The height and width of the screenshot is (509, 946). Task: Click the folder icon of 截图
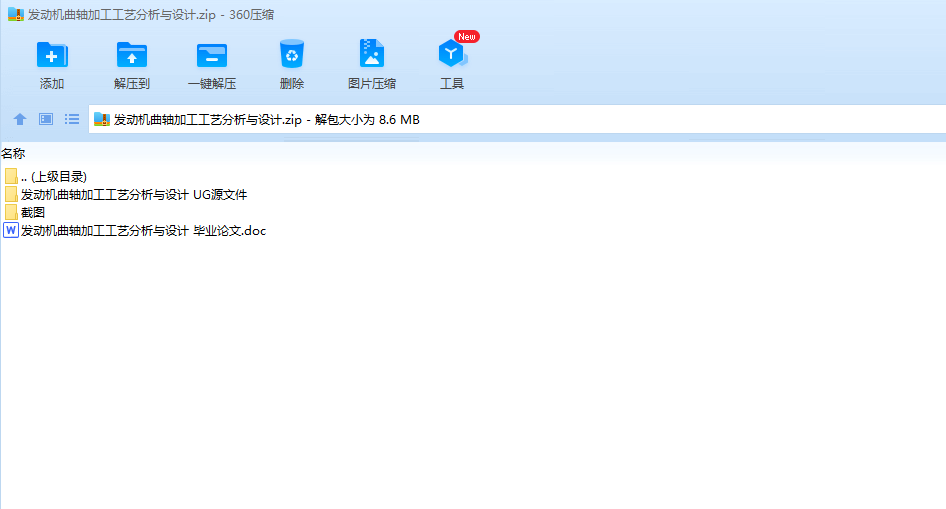11,212
